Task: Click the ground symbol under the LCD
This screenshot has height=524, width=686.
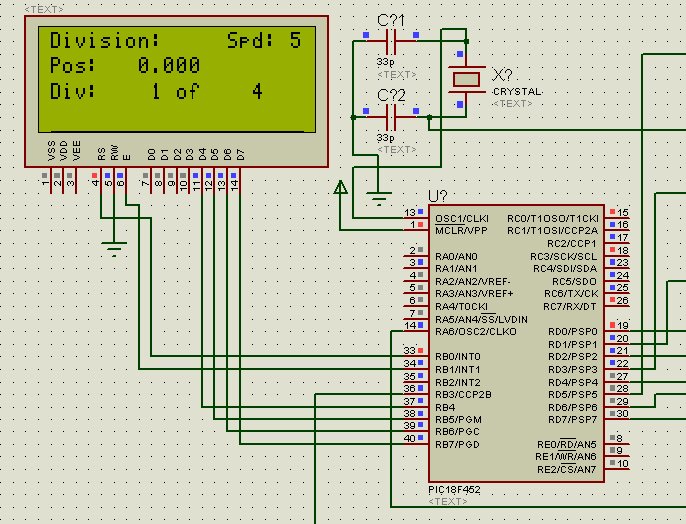Action: (115, 245)
